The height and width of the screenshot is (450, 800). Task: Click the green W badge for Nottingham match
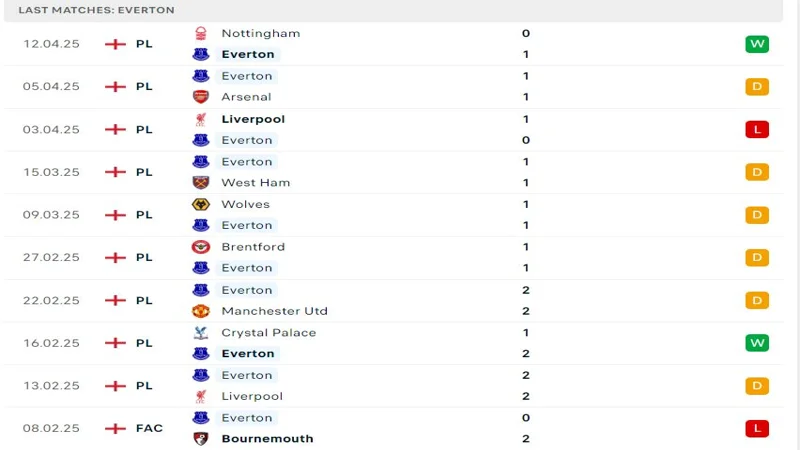(x=757, y=44)
